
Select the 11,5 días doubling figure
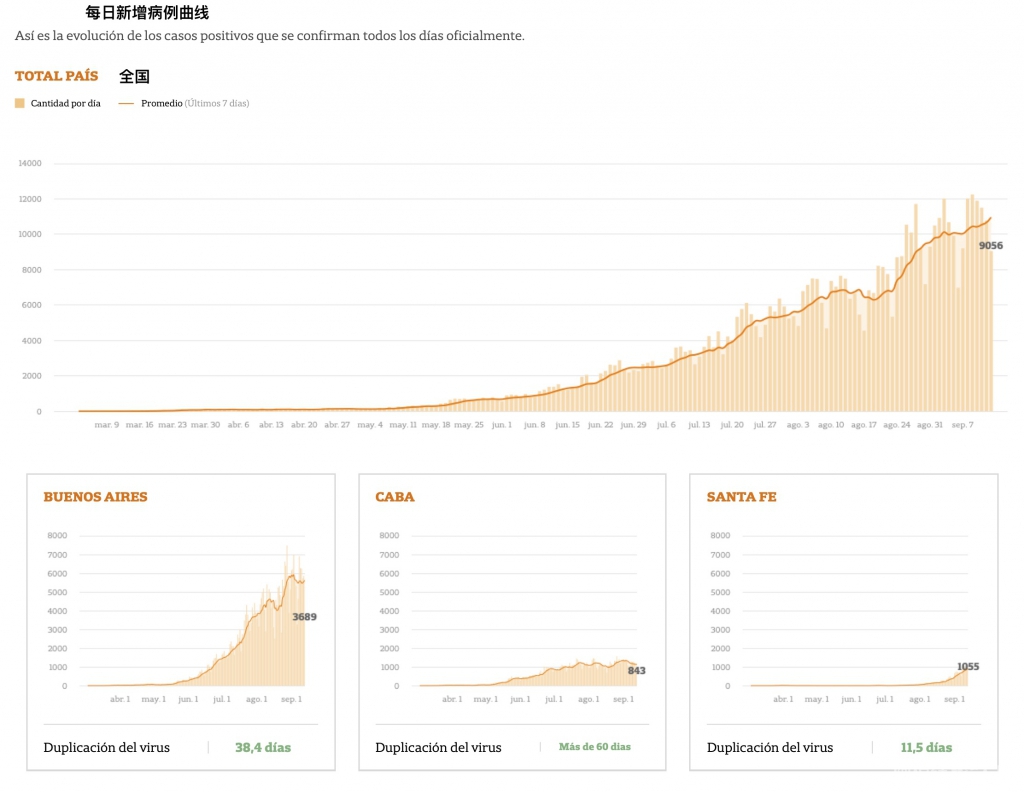pyautogui.click(x=926, y=747)
